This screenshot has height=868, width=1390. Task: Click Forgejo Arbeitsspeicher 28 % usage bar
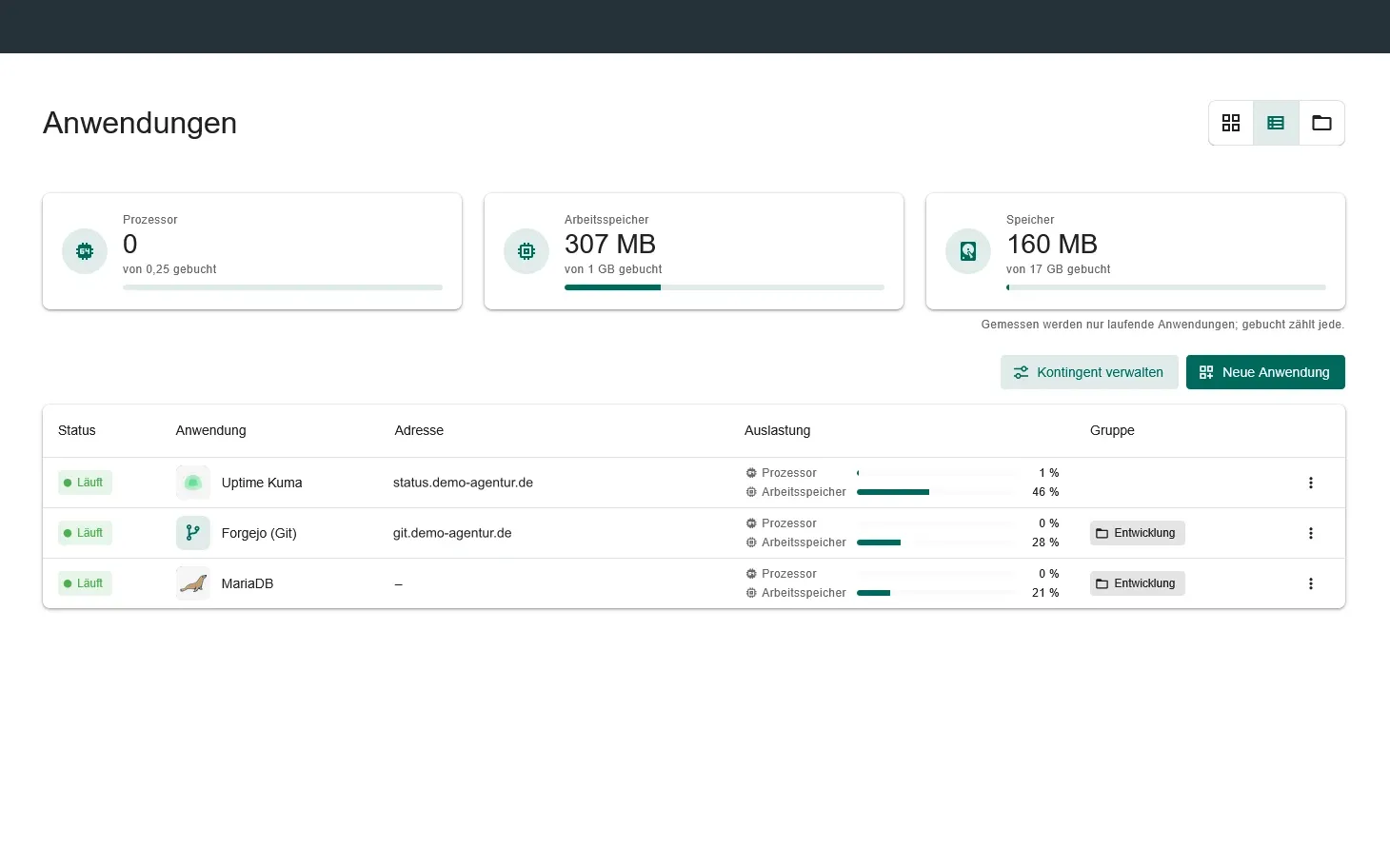tap(937, 542)
